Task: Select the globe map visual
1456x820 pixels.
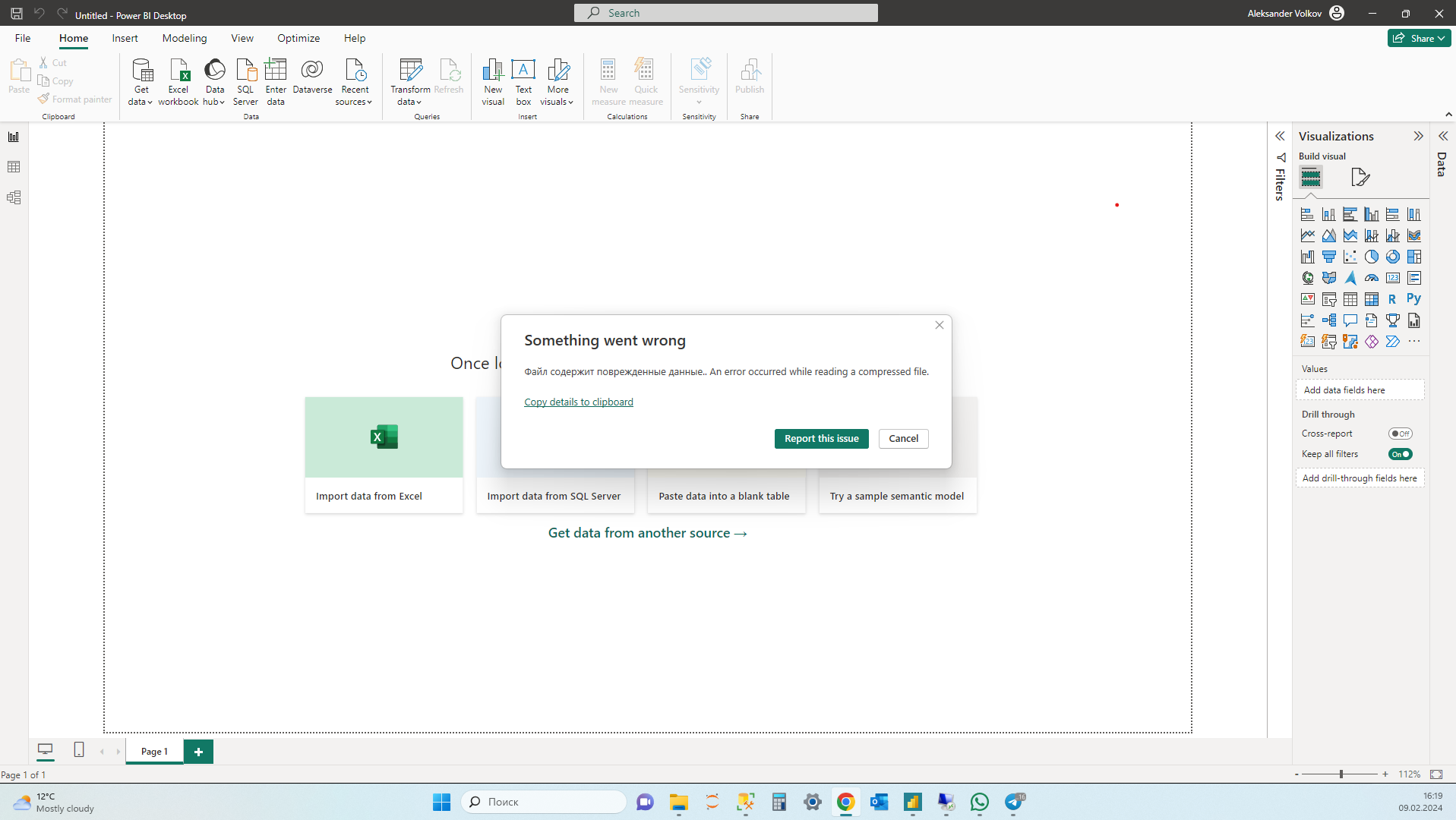Action: click(x=1307, y=278)
